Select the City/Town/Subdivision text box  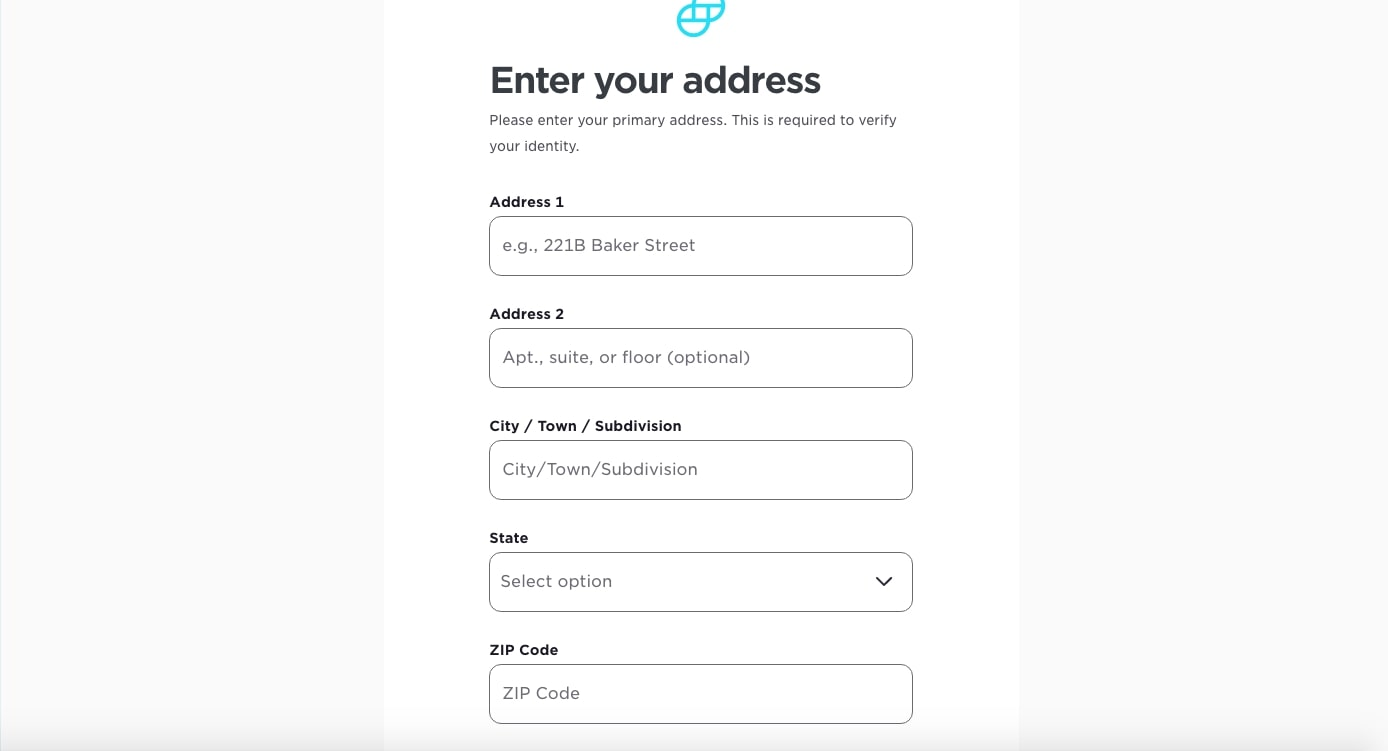pyautogui.click(x=700, y=470)
